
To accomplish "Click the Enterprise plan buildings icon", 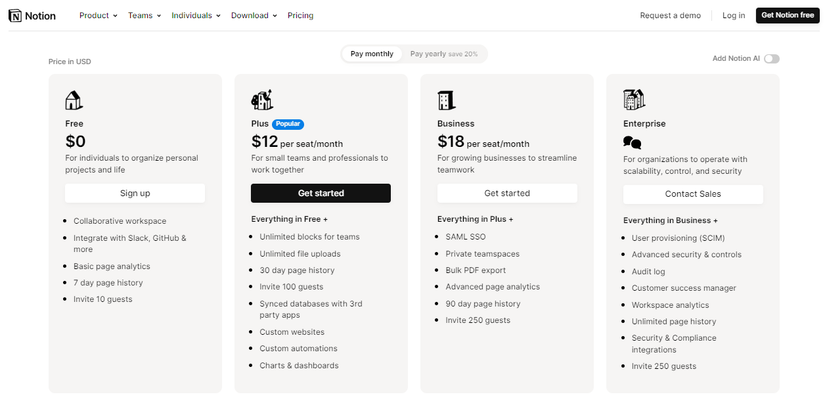I will [634, 99].
